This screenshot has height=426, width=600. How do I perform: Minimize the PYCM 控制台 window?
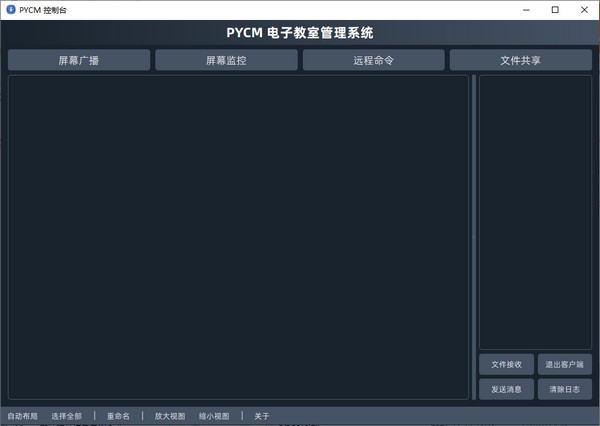point(527,10)
